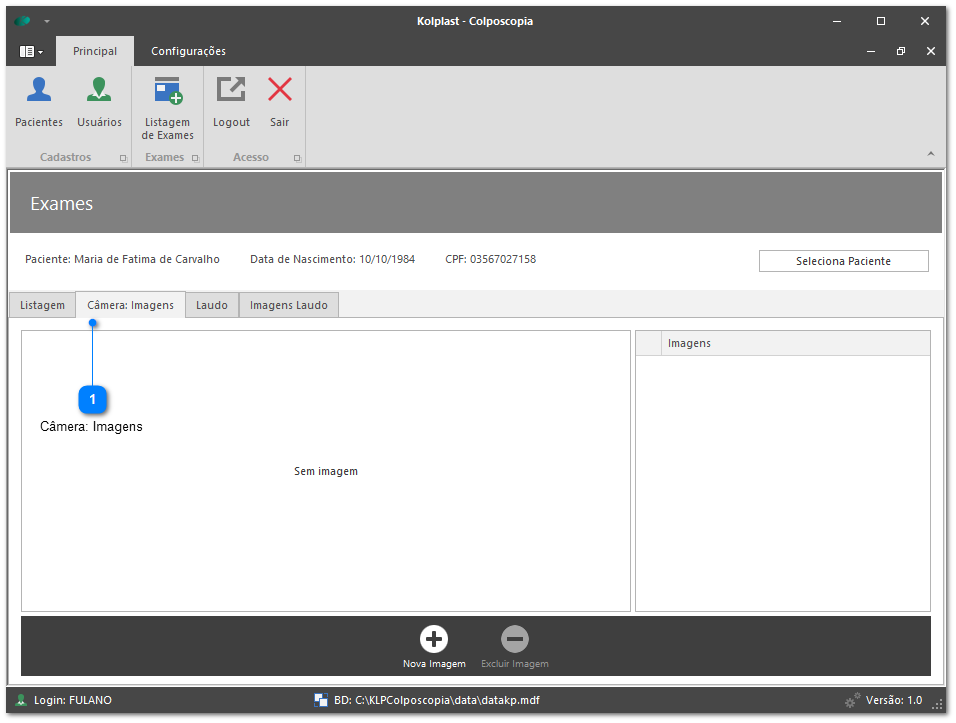Open the Imagens Laudo tab
The height and width of the screenshot is (723, 956).
click(288, 305)
